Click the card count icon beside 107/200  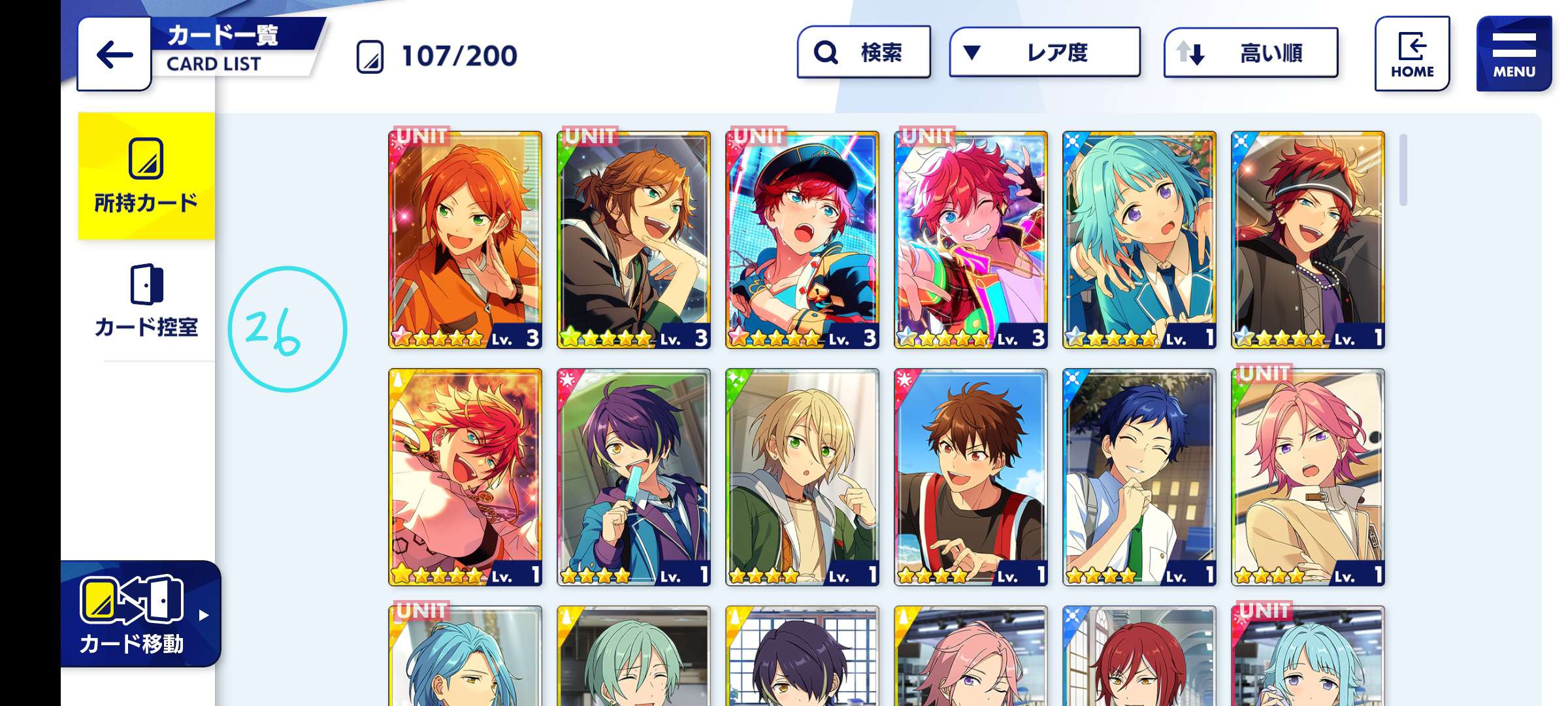[x=370, y=56]
